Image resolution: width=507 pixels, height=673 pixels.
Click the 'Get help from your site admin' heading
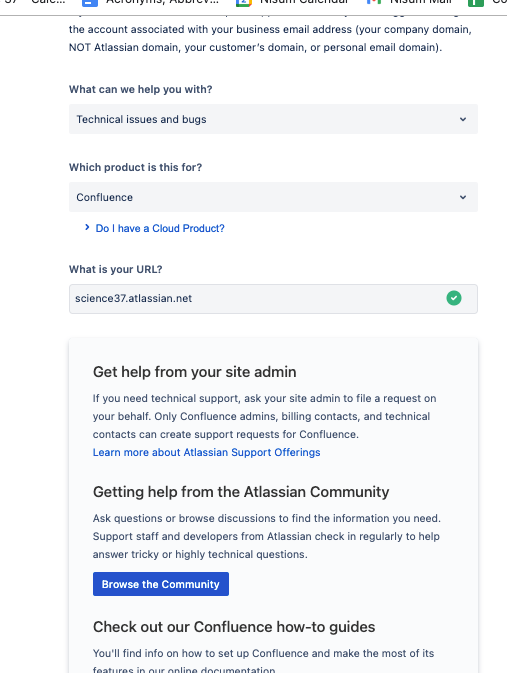pyautogui.click(x=194, y=372)
